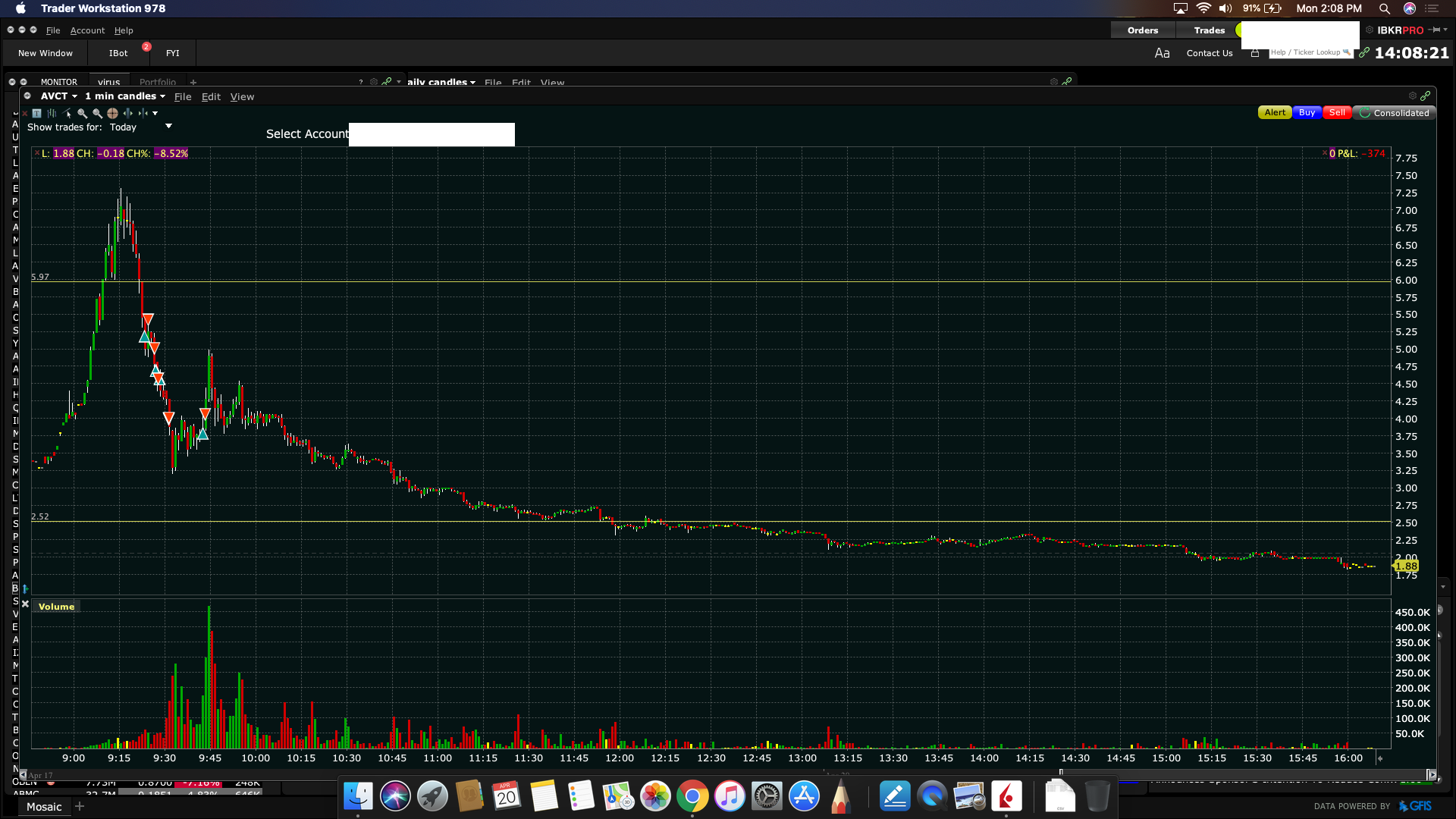Expand the 1 min candles period dropdown
This screenshot has height=819, width=1456.
(125, 96)
